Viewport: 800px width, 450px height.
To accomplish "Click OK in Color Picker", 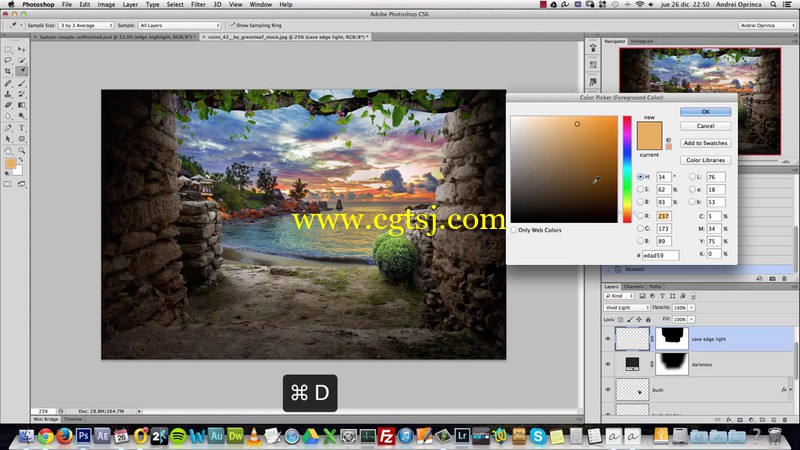I will [x=705, y=112].
